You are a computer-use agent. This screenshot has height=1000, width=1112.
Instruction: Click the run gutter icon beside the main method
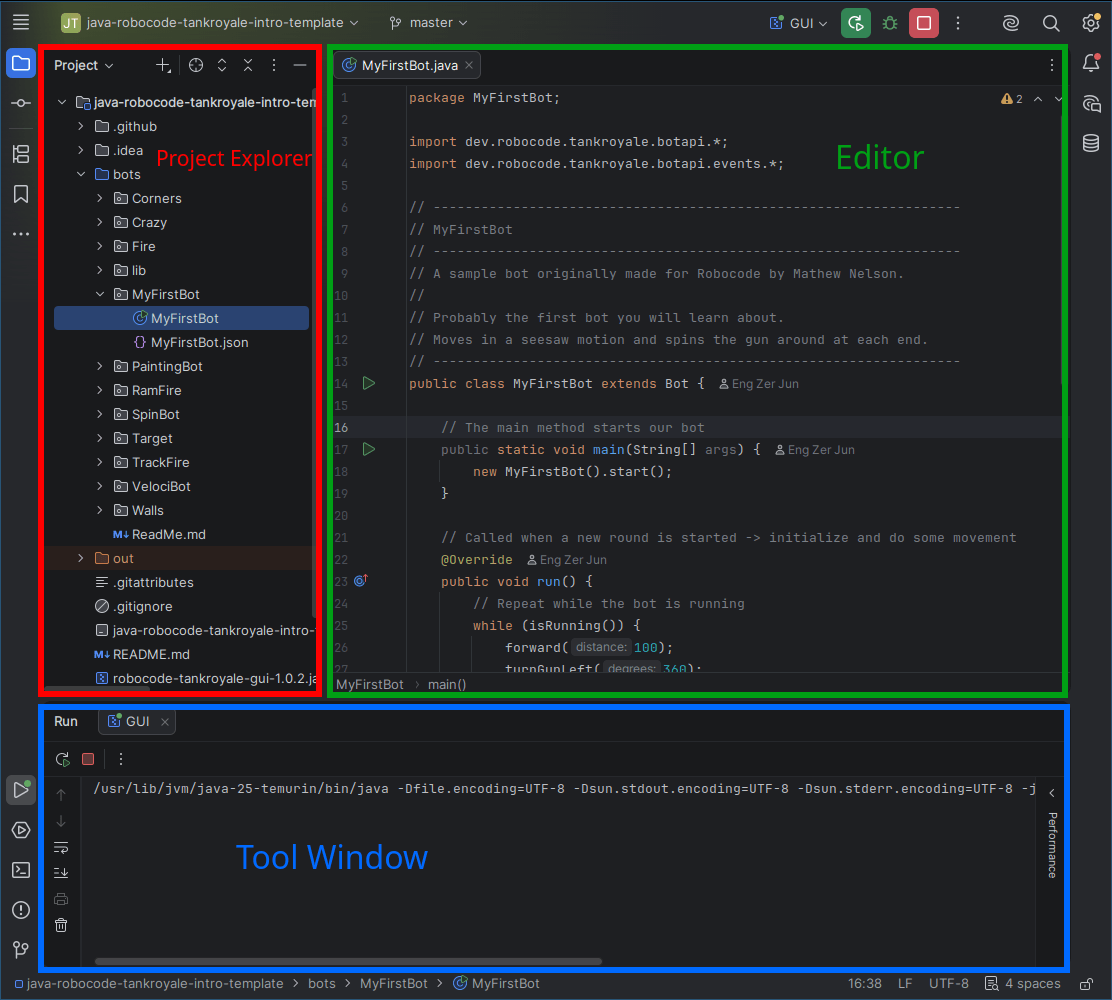(369, 450)
